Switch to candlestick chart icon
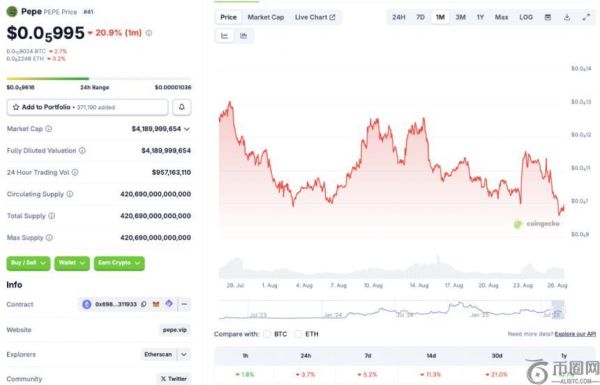Image resolution: width=600 pixels, height=385 pixels. click(x=243, y=36)
